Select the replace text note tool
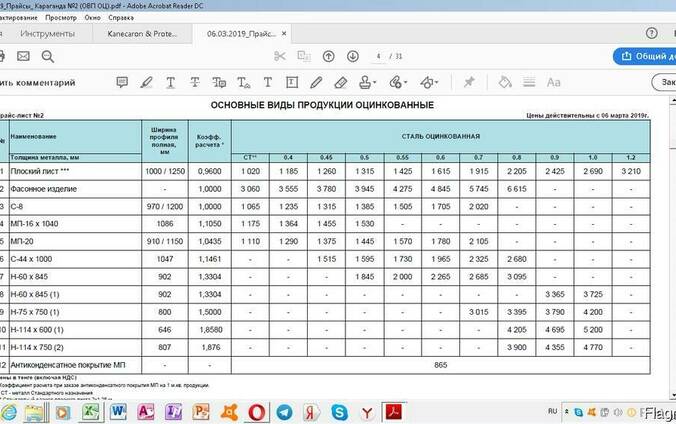The width and height of the screenshot is (676, 424). (219, 82)
